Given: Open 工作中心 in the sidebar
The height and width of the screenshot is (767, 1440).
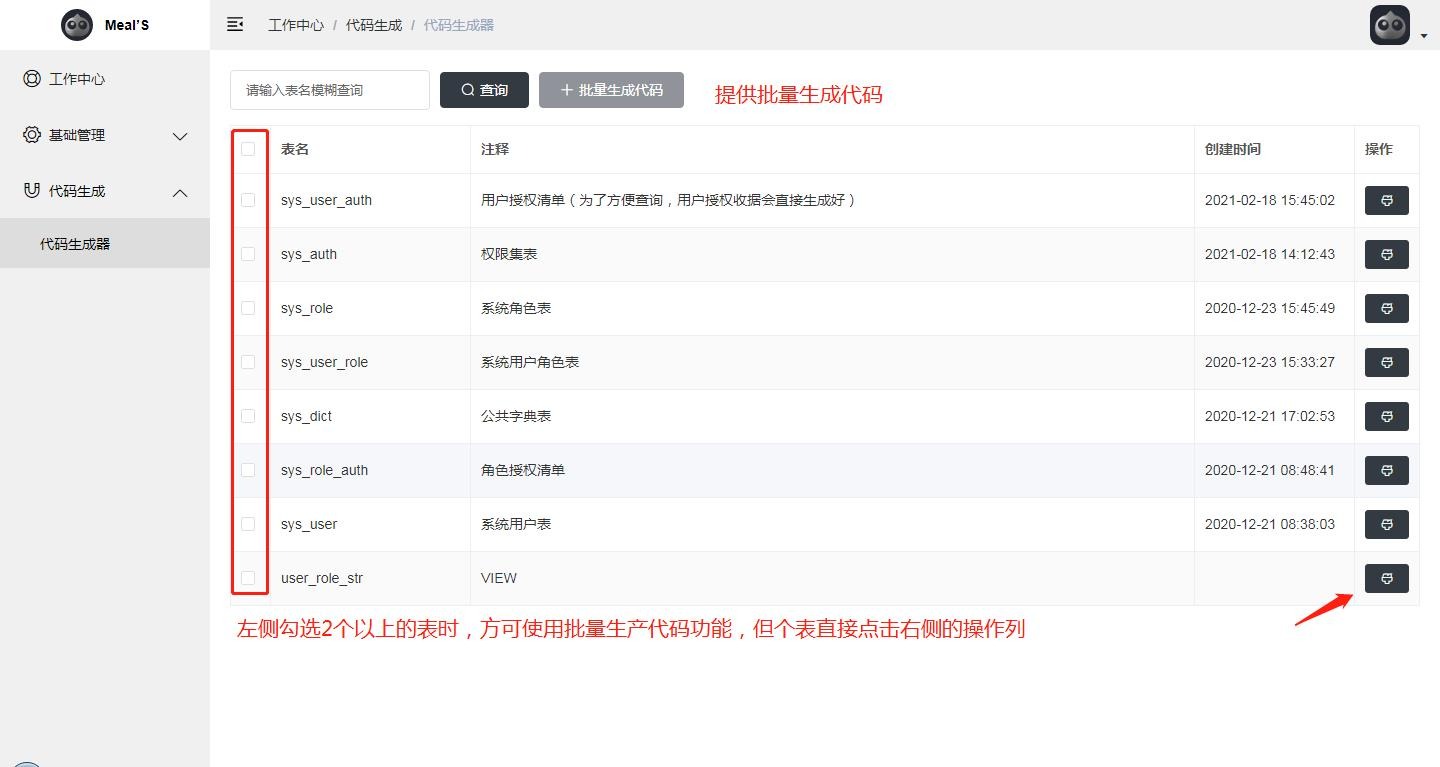Looking at the screenshot, I should click(x=77, y=79).
